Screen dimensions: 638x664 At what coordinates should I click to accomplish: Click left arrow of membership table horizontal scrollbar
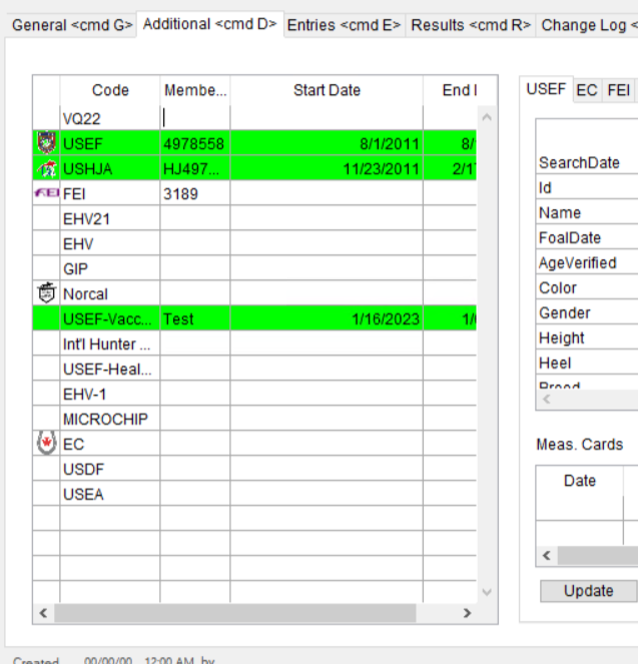tap(43, 613)
